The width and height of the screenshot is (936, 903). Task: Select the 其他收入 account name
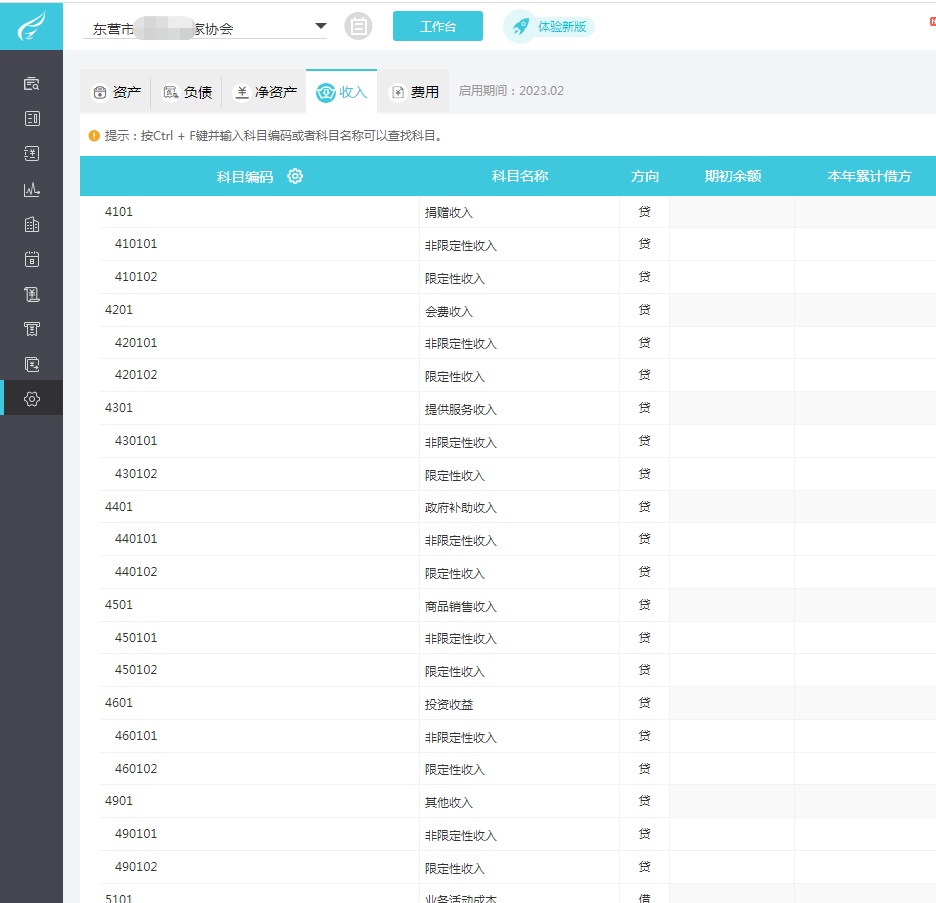[448, 803]
